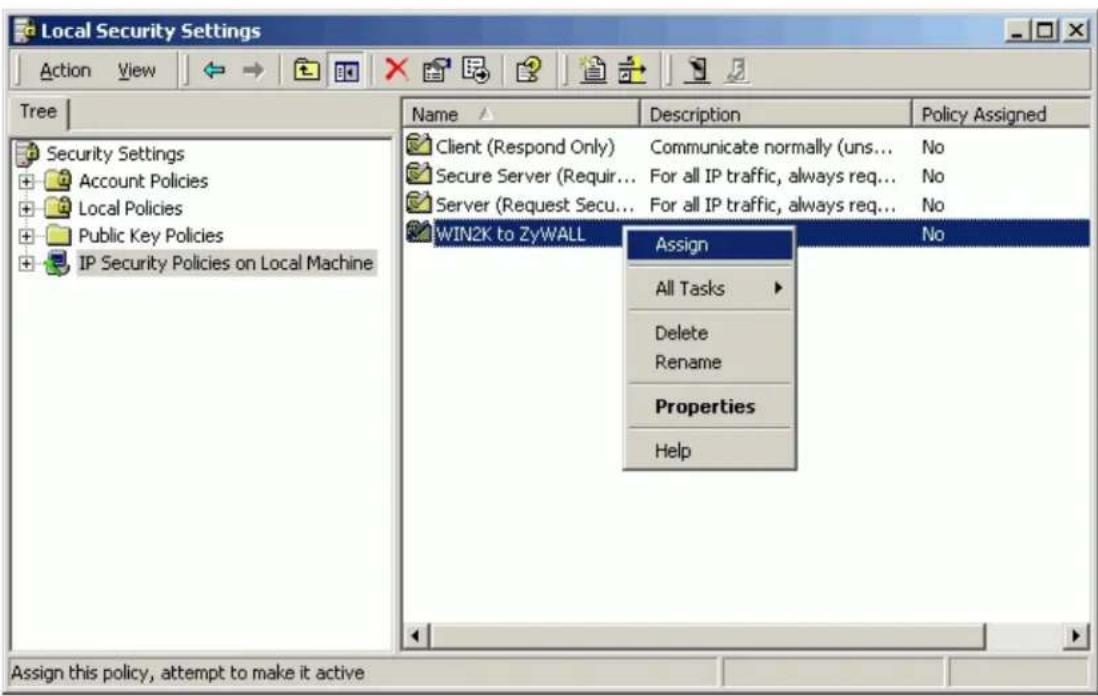Click the IP Security Policies node icon
Screen dimensions: 1098x696
(57, 263)
